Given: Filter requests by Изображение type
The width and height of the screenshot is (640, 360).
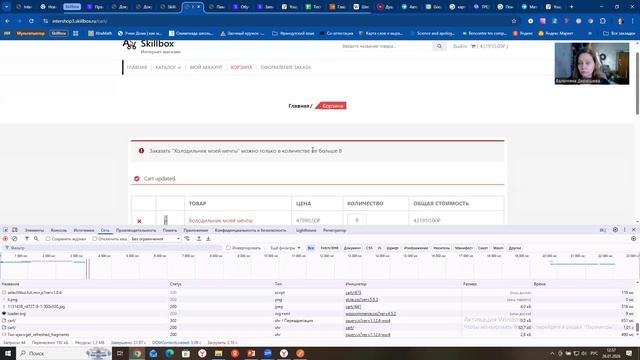Looking at the screenshot, I should click(x=416, y=248).
